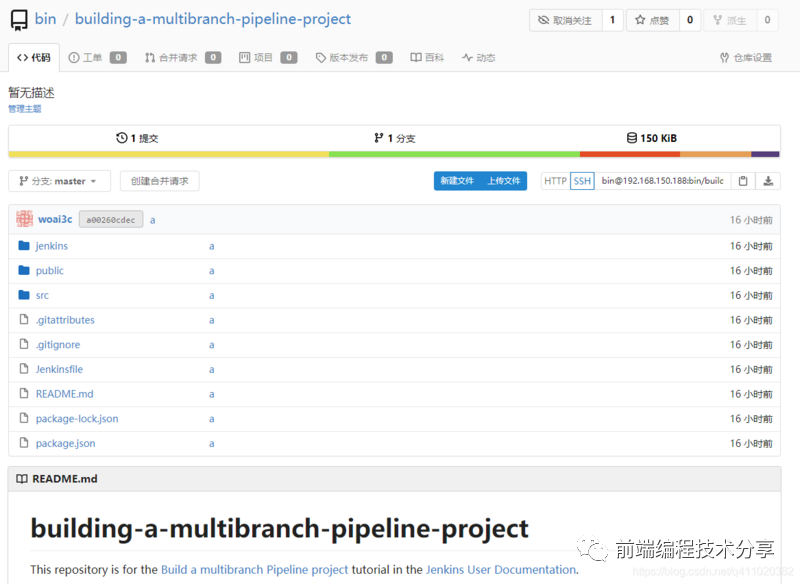Screen dimensions: 800x584
Task: Click the README.md row file icon
Action: point(24,393)
